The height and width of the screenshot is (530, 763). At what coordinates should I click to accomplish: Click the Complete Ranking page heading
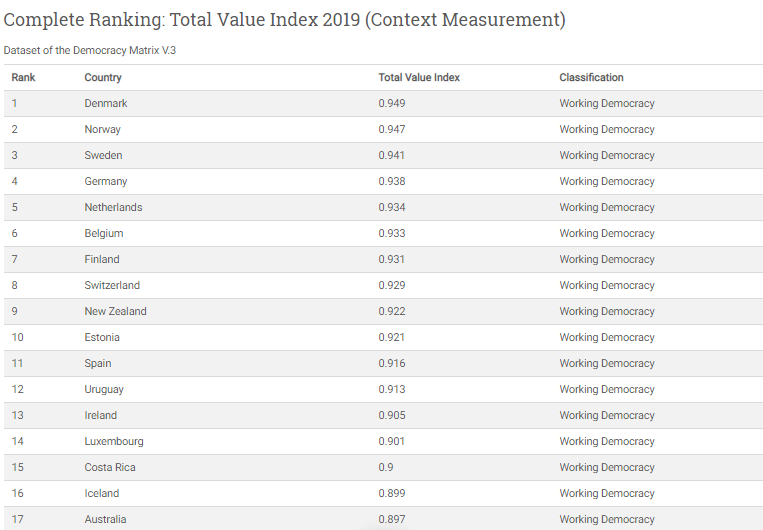pyautogui.click(x=284, y=20)
